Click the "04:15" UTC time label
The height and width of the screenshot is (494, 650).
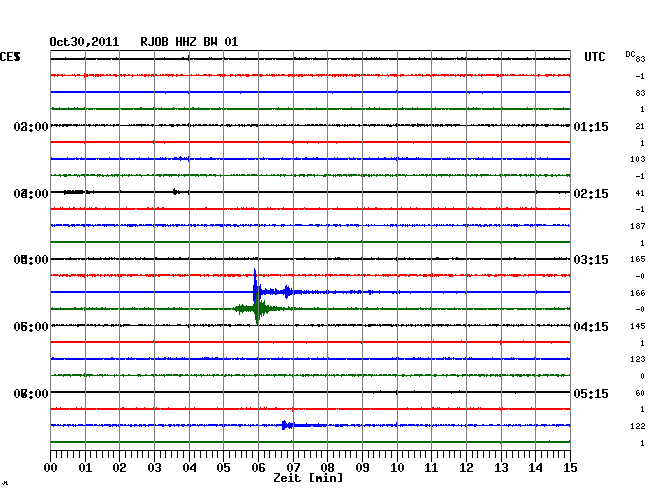click(x=591, y=327)
